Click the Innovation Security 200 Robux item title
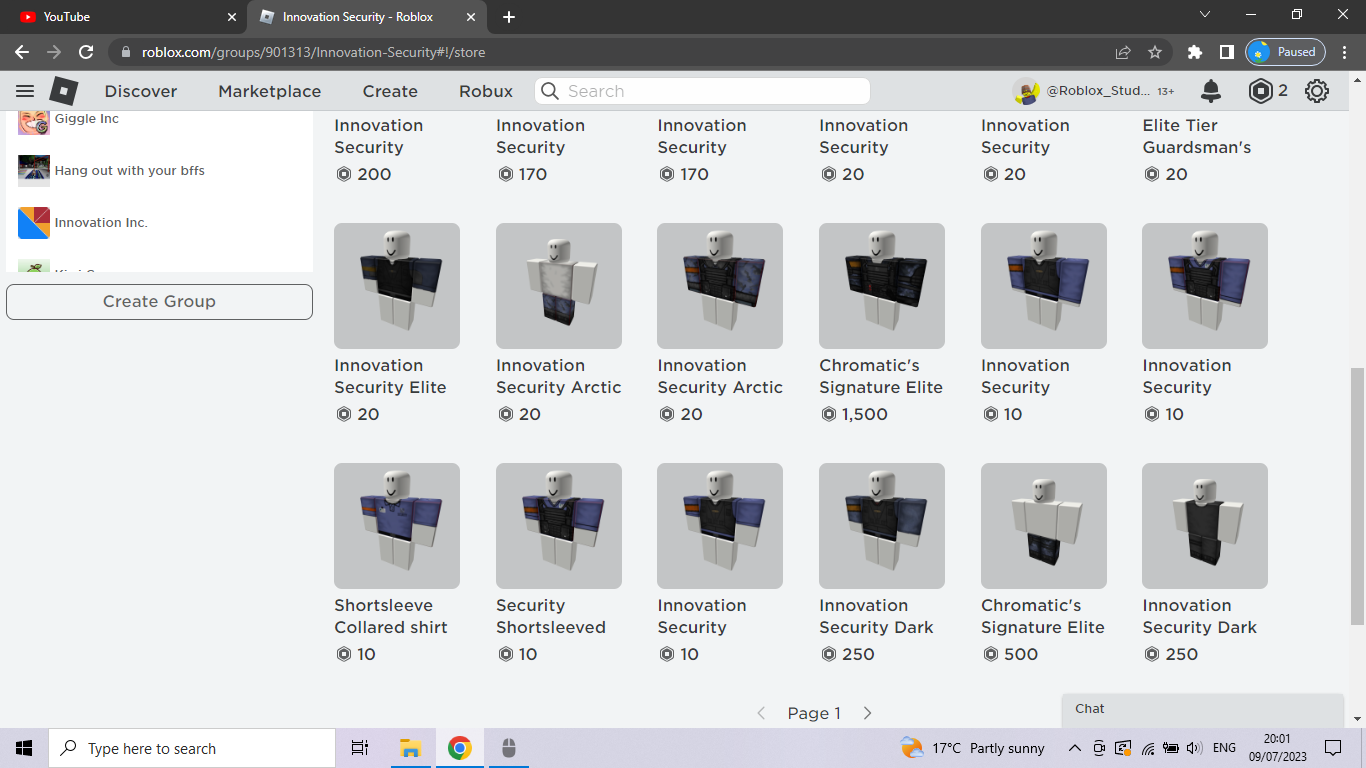The image size is (1366, 768). click(379, 136)
